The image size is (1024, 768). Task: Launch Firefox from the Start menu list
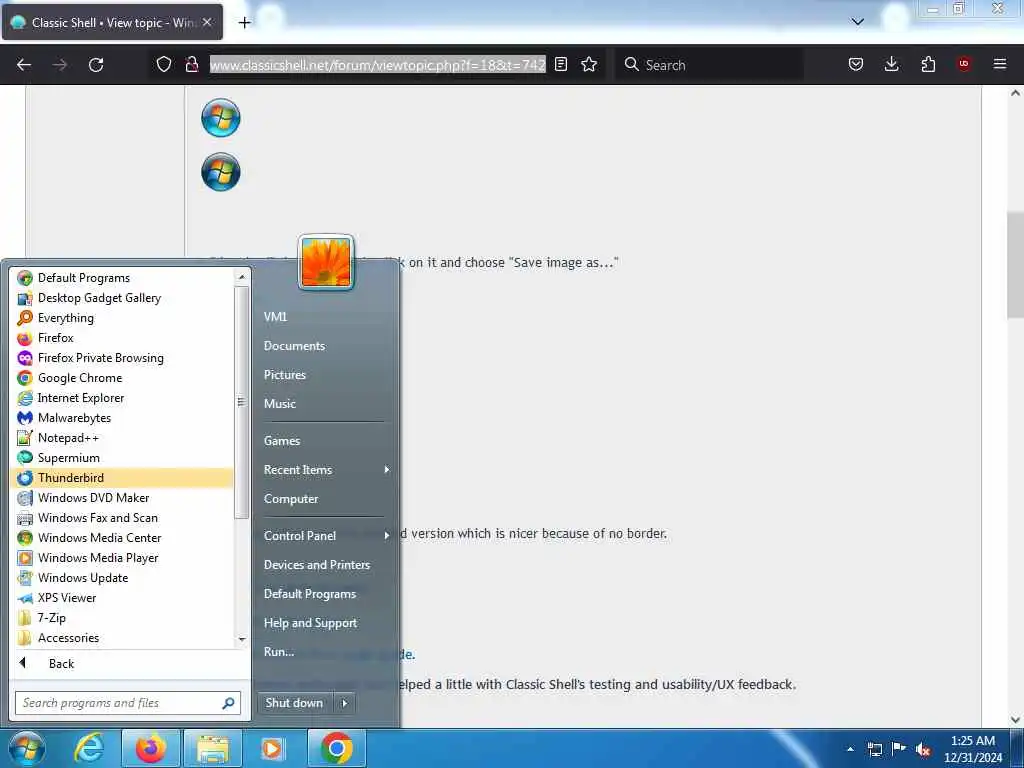[x=122, y=338]
